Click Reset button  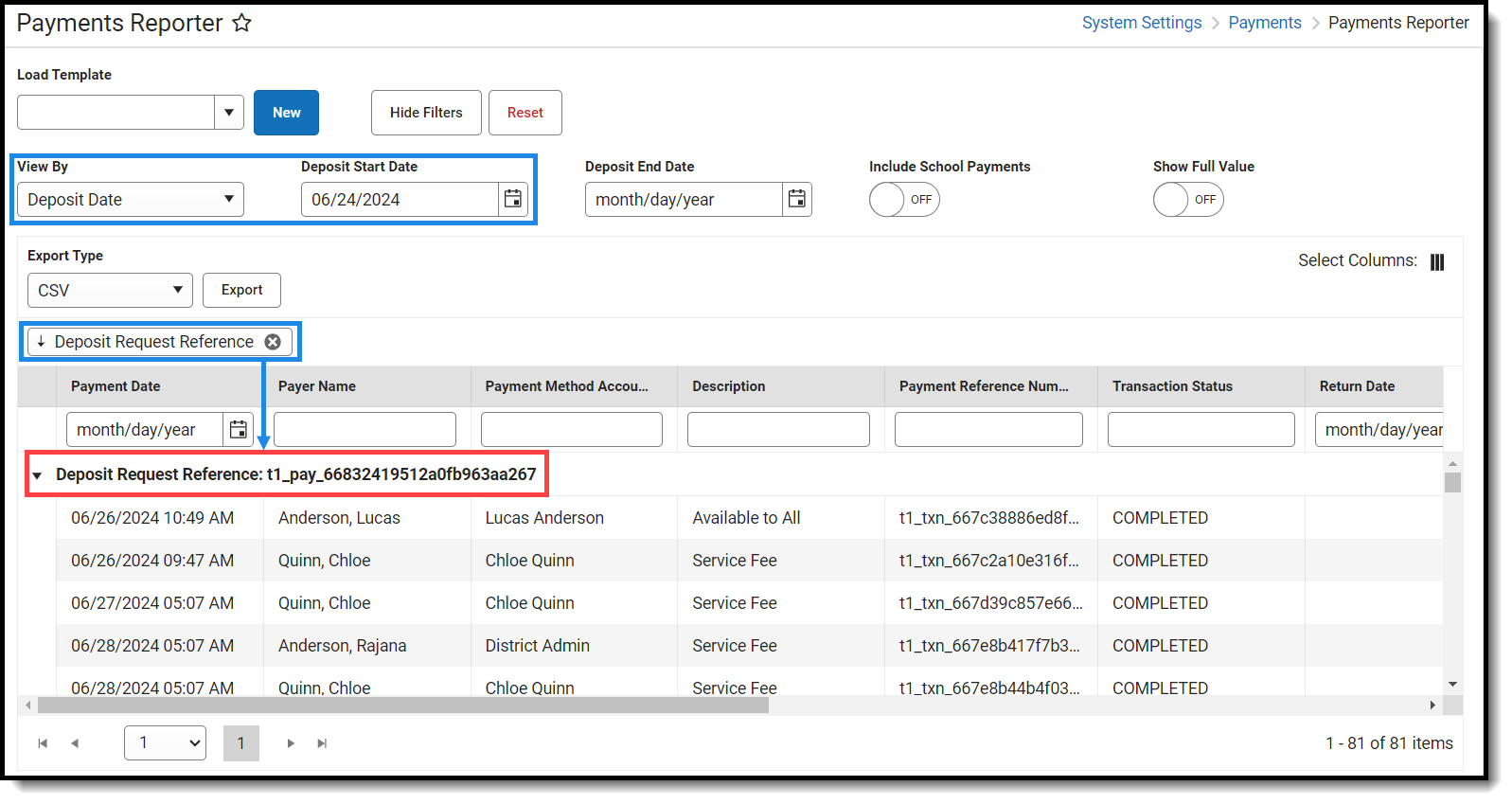click(x=525, y=113)
